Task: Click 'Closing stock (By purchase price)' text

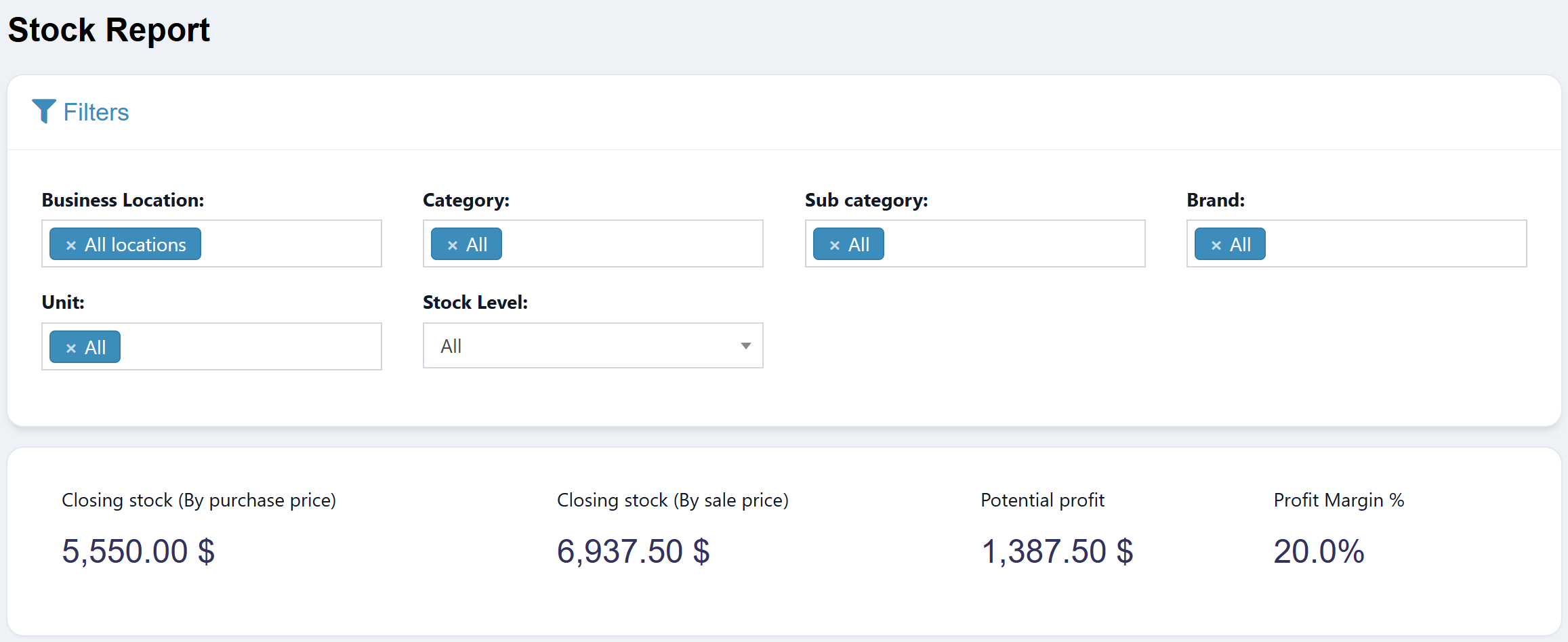Action: (x=199, y=500)
